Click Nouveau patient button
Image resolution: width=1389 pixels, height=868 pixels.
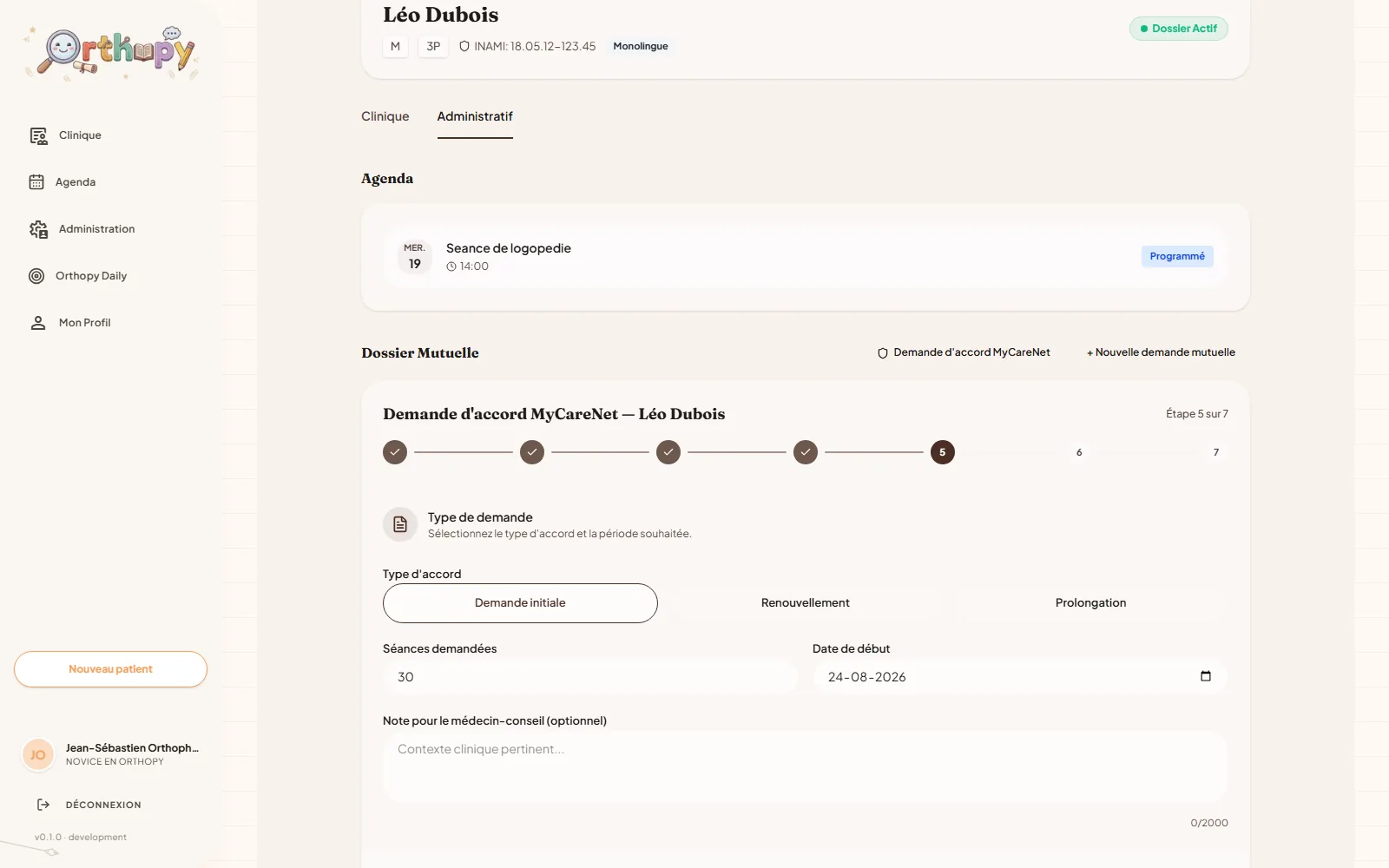(x=110, y=669)
